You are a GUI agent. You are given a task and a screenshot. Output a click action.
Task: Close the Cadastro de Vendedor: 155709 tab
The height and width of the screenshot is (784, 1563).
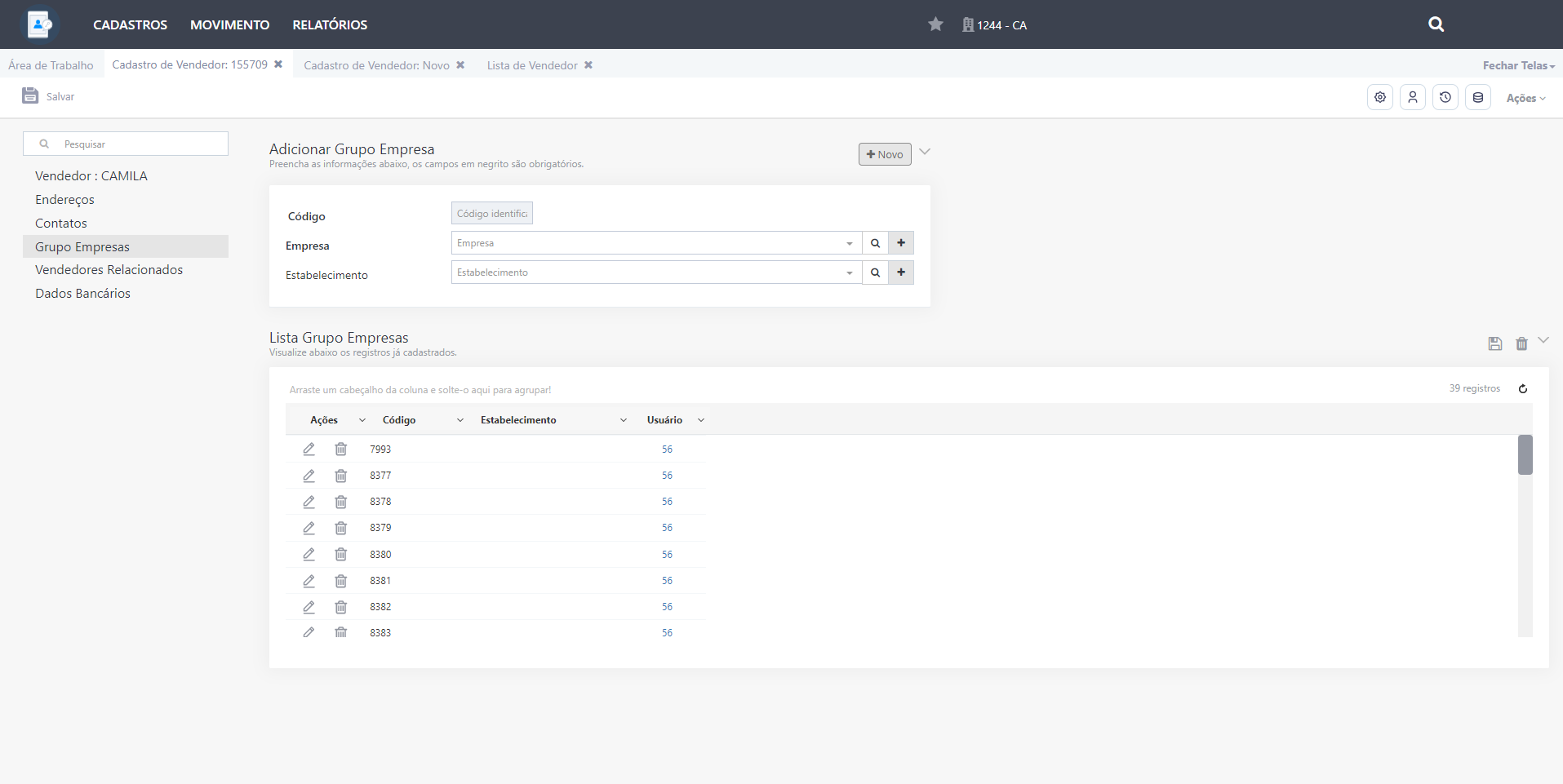click(278, 64)
